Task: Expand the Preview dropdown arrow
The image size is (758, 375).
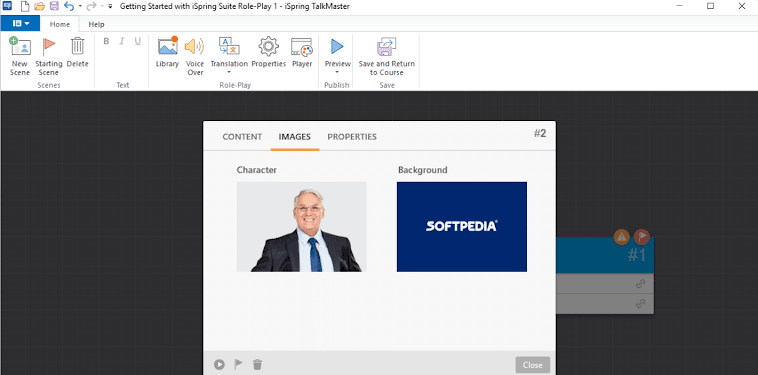Action: [x=337, y=72]
